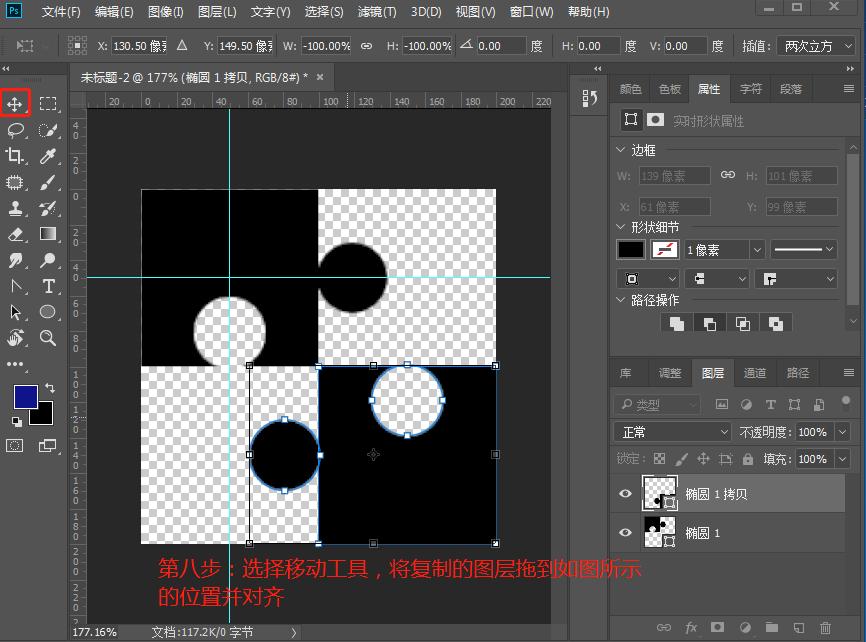Click the 椭圆 1 layer thumbnail
The image size is (866, 642).
coord(660,533)
